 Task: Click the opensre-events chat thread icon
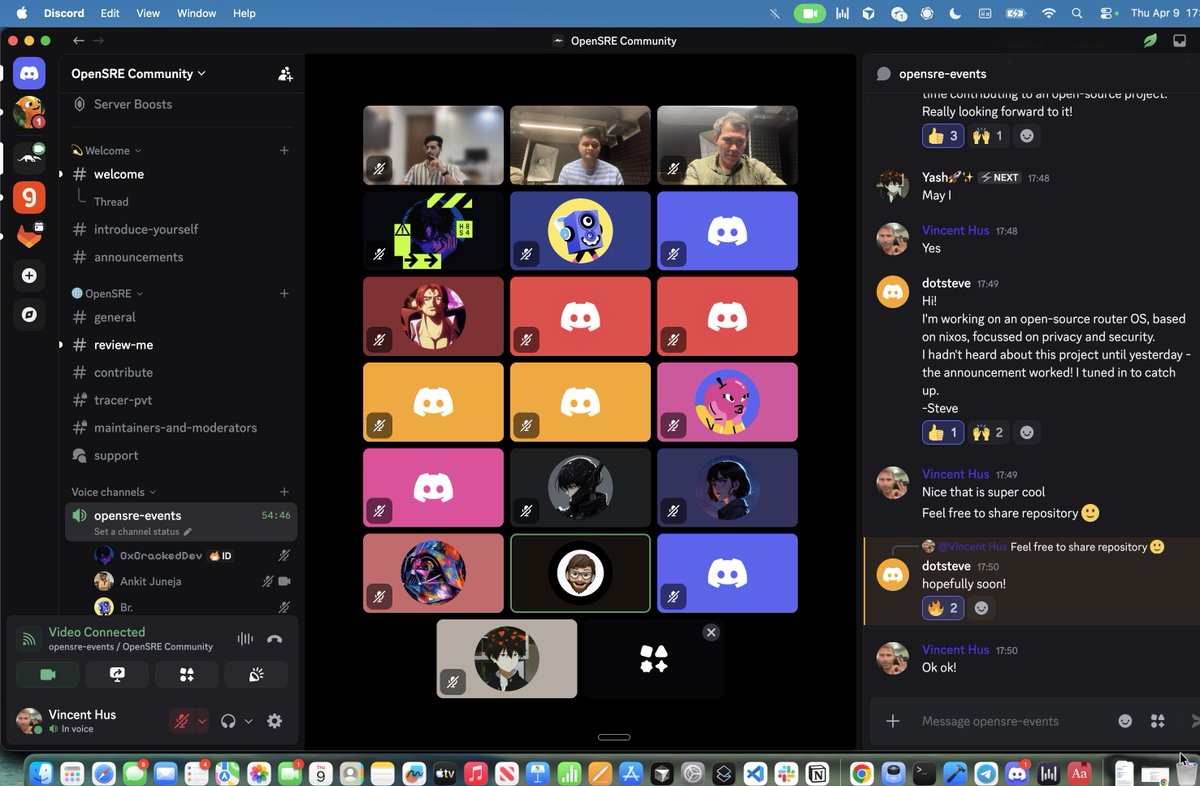tap(883, 73)
